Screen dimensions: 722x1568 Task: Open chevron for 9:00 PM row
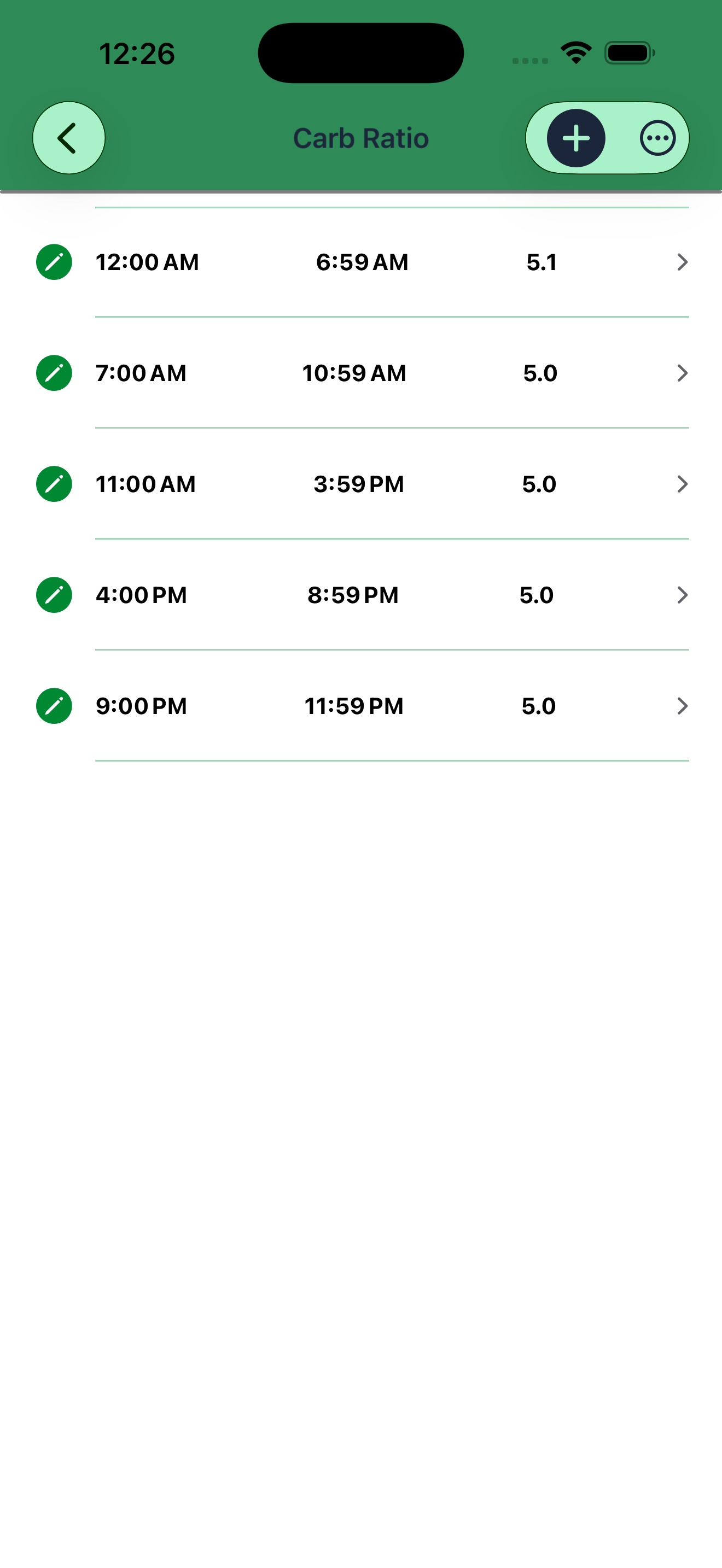point(683,706)
